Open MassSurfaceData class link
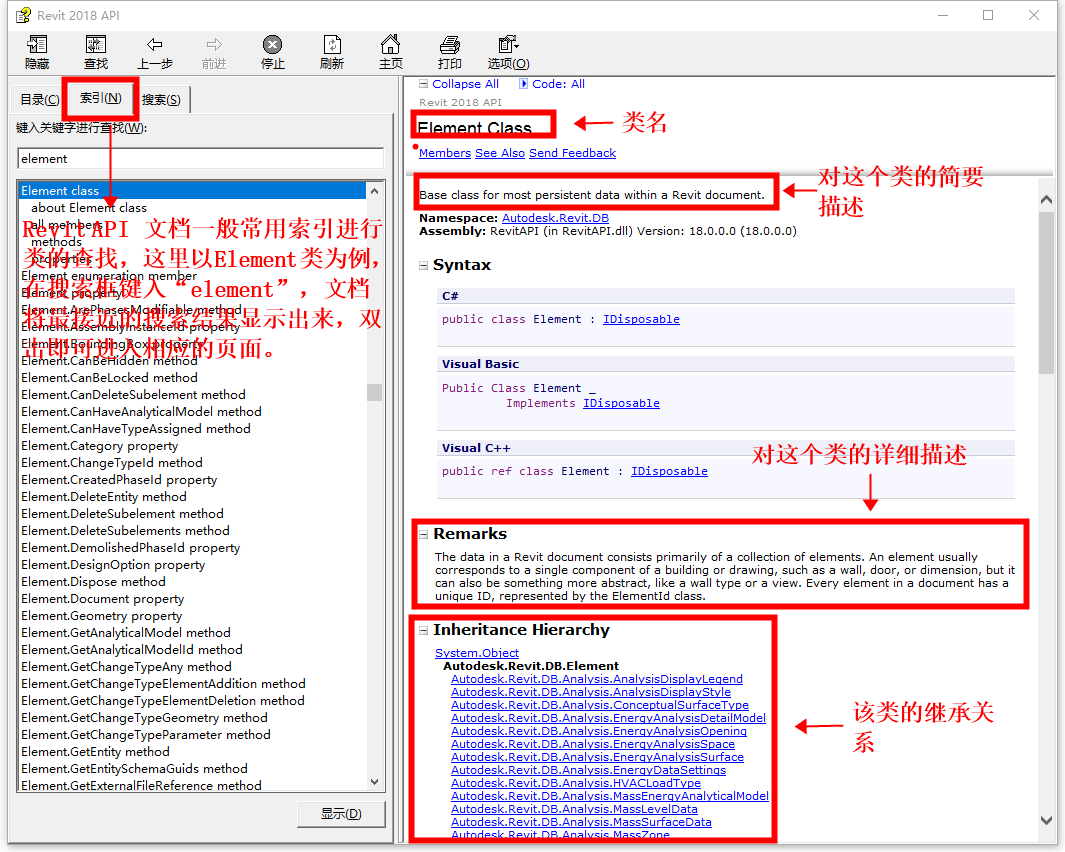The width and height of the screenshot is (1065, 852). (581, 822)
